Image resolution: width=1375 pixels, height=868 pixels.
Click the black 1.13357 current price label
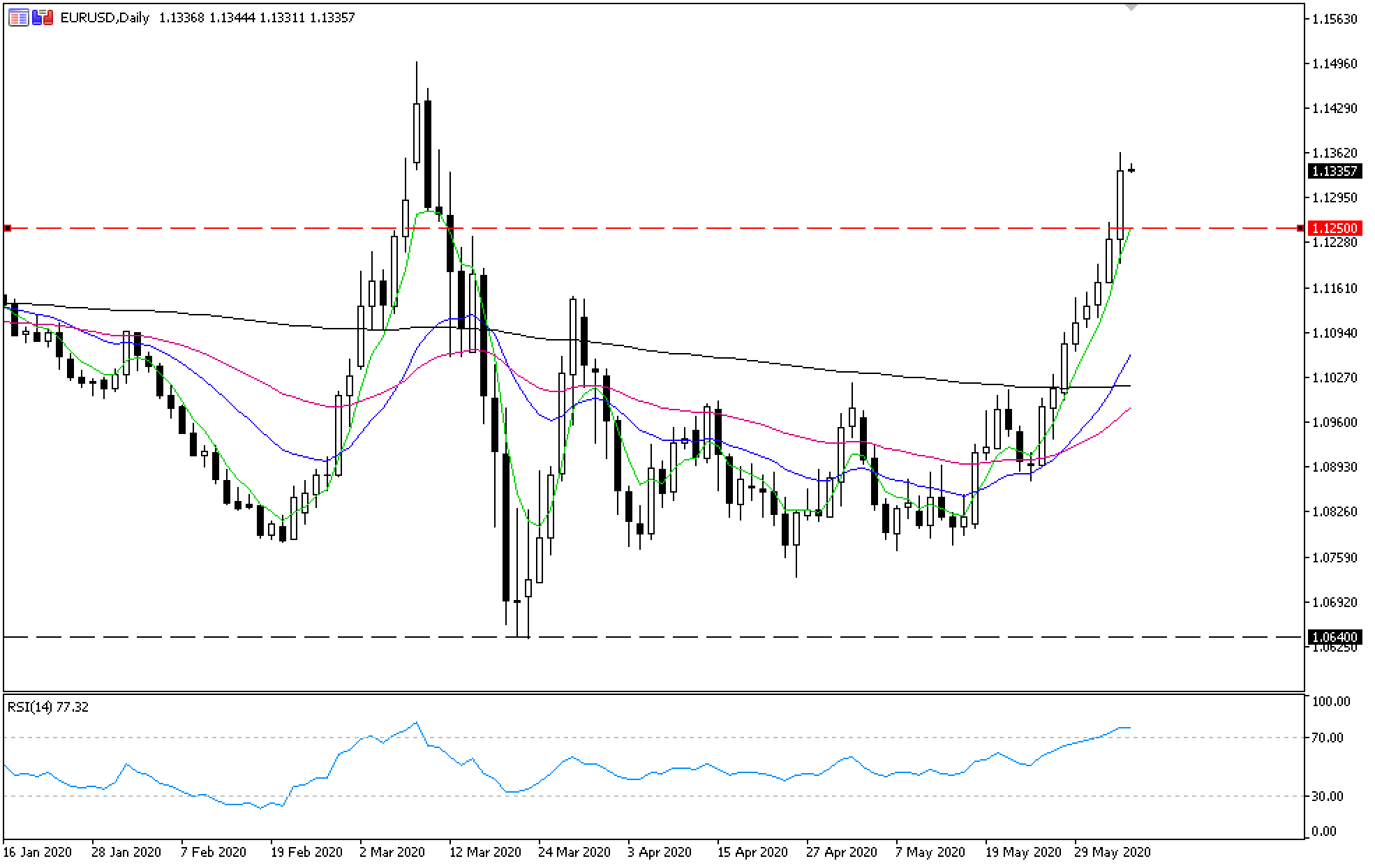(1334, 171)
